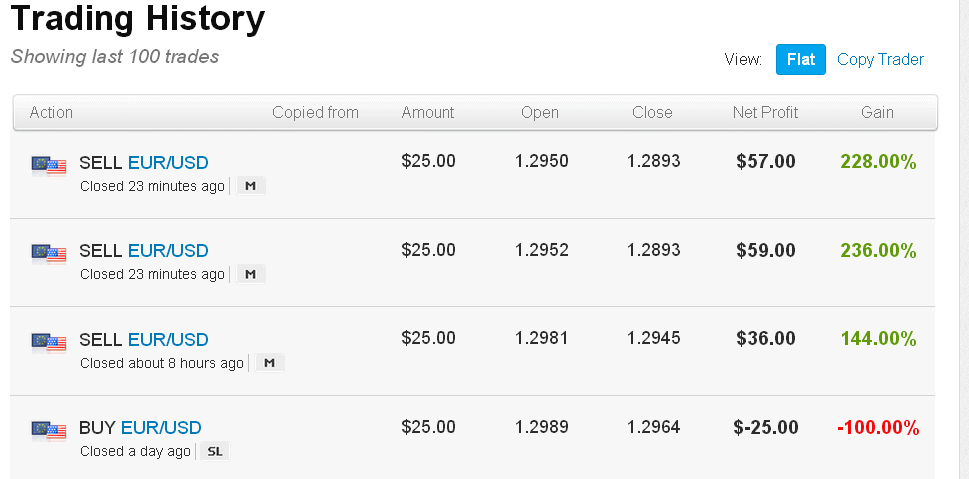Click the SL badge on the BUY trade
The image size is (969, 479).
214,451
